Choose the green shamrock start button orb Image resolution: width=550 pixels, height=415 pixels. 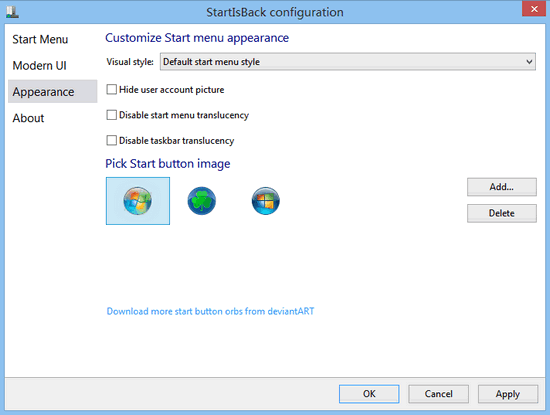tap(202, 201)
